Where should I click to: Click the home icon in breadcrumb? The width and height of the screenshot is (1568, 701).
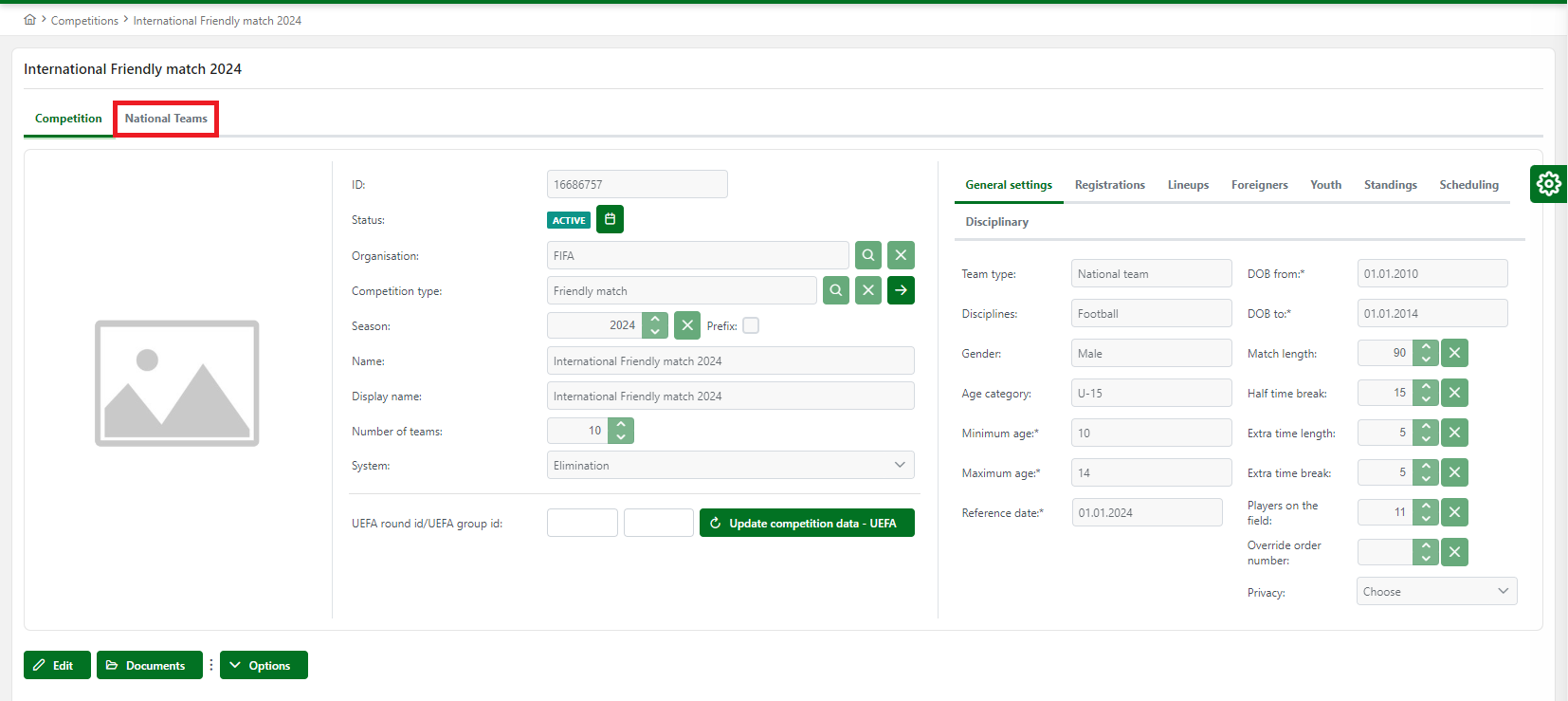29,20
